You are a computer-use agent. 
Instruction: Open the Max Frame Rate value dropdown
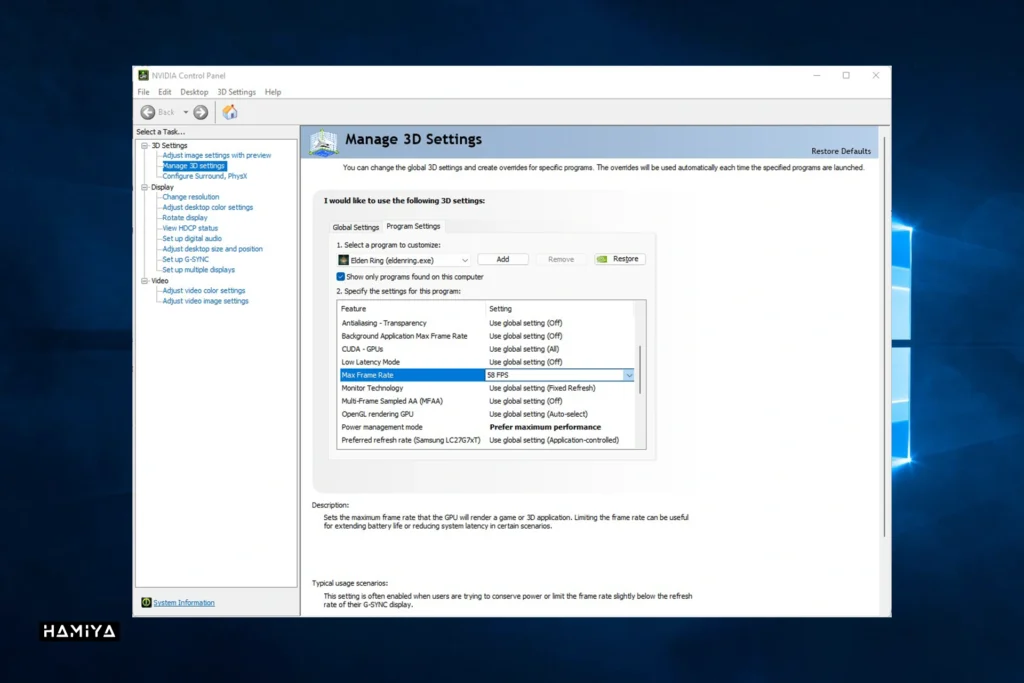628,375
